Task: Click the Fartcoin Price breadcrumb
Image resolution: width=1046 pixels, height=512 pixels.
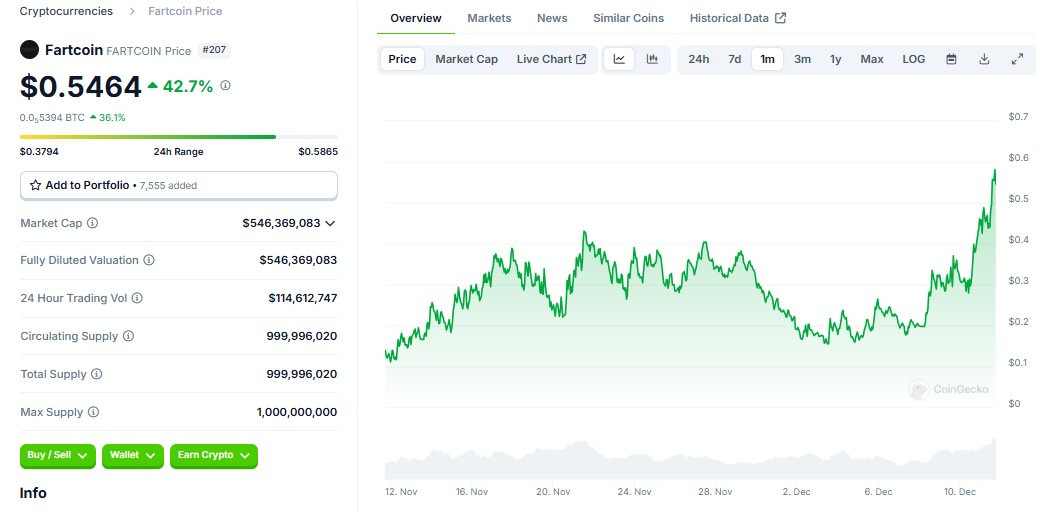Action: (185, 11)
